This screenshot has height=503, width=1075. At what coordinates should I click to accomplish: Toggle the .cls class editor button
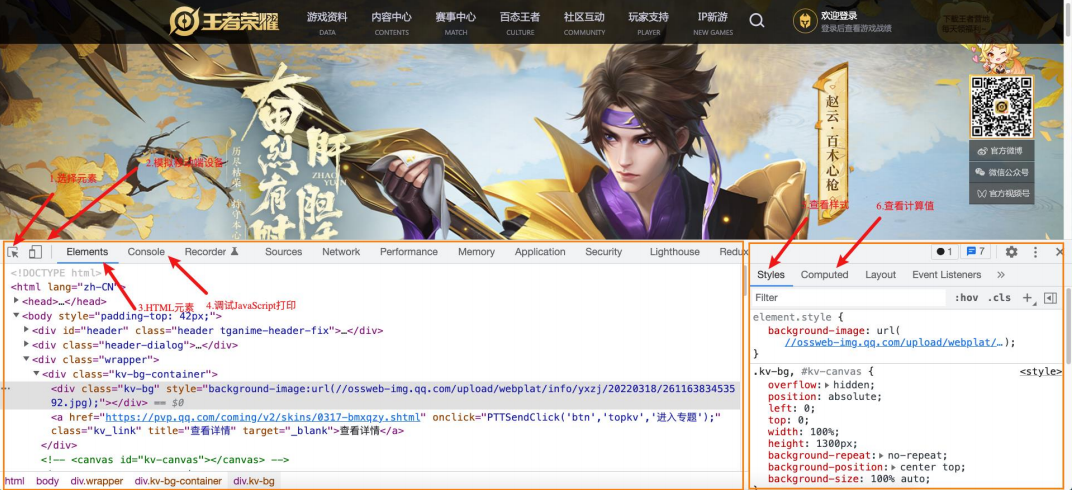[999, 297]
